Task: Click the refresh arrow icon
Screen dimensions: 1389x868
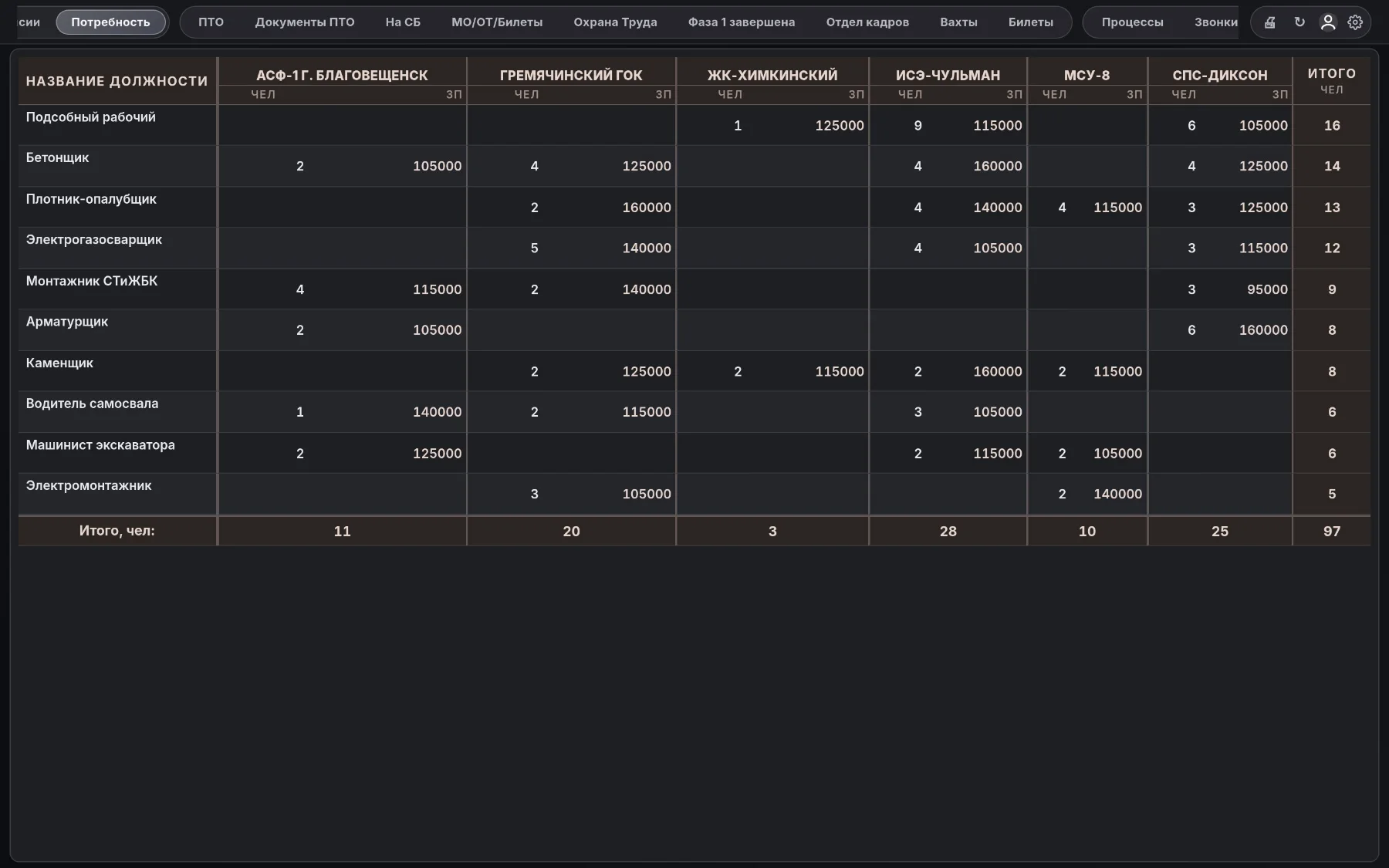Action: (1299, 22)
